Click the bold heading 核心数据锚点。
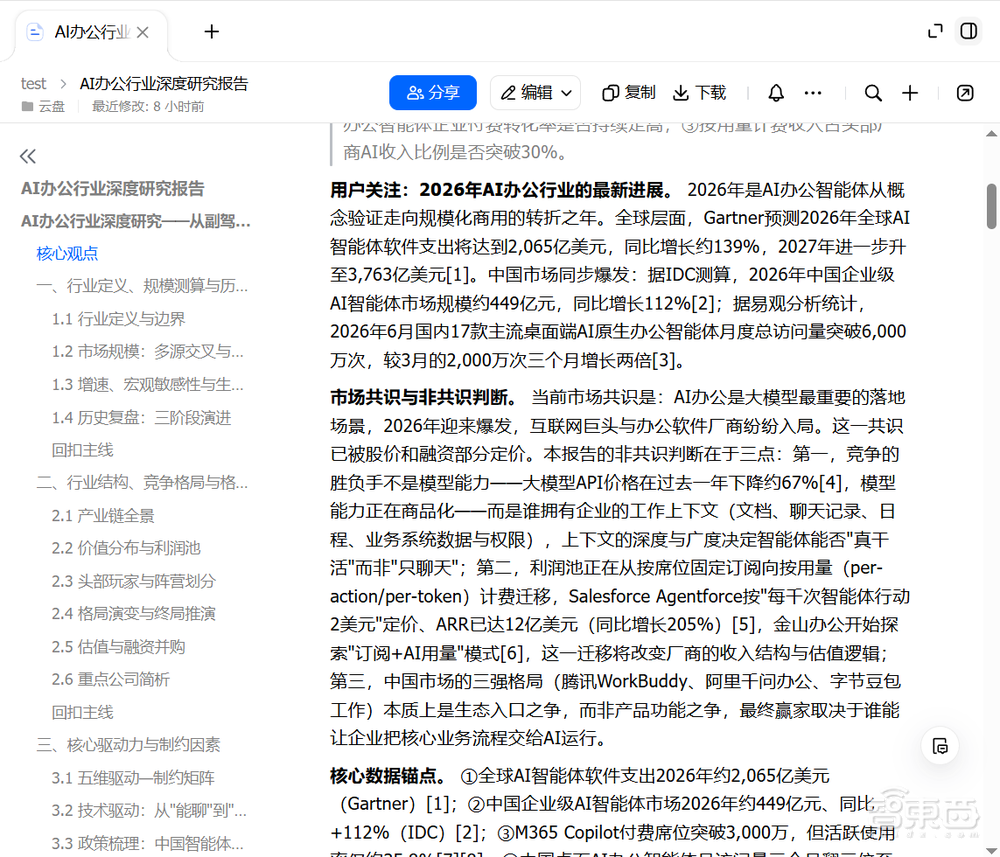 coord(388,776)
